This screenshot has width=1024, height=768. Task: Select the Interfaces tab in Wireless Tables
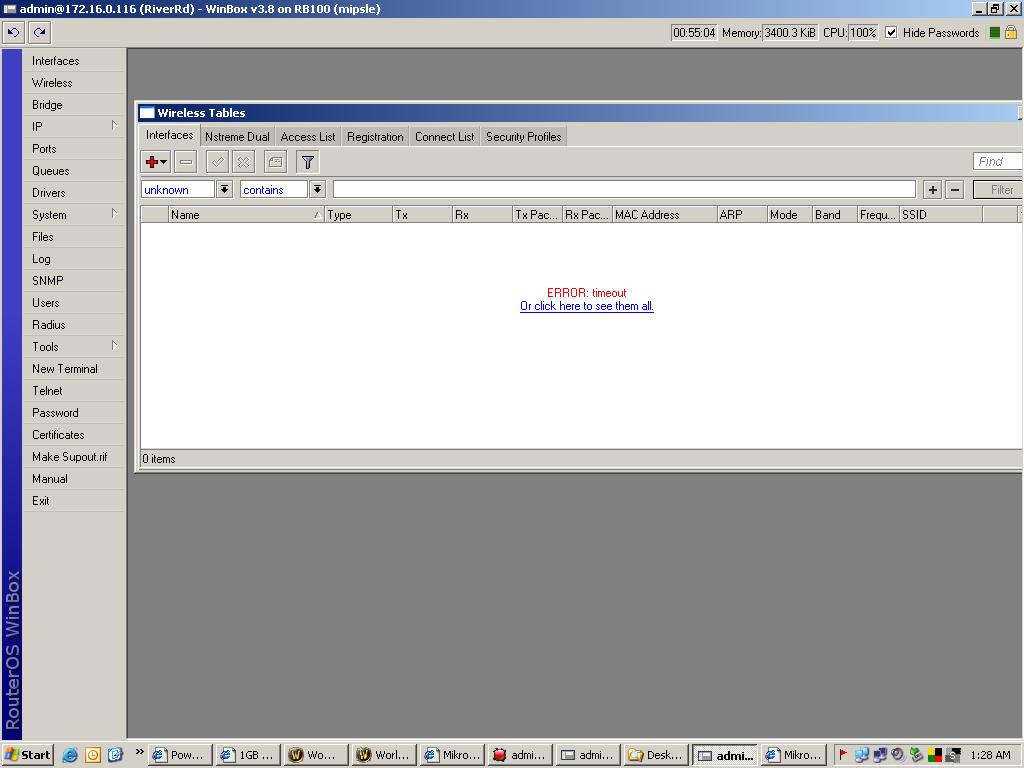point(169,135)
